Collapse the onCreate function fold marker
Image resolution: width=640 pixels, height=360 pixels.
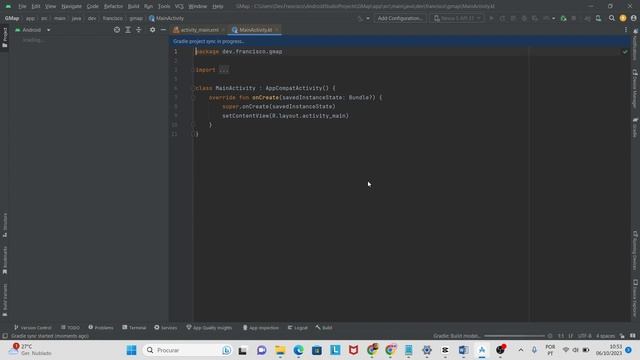(x=193, y=98)
